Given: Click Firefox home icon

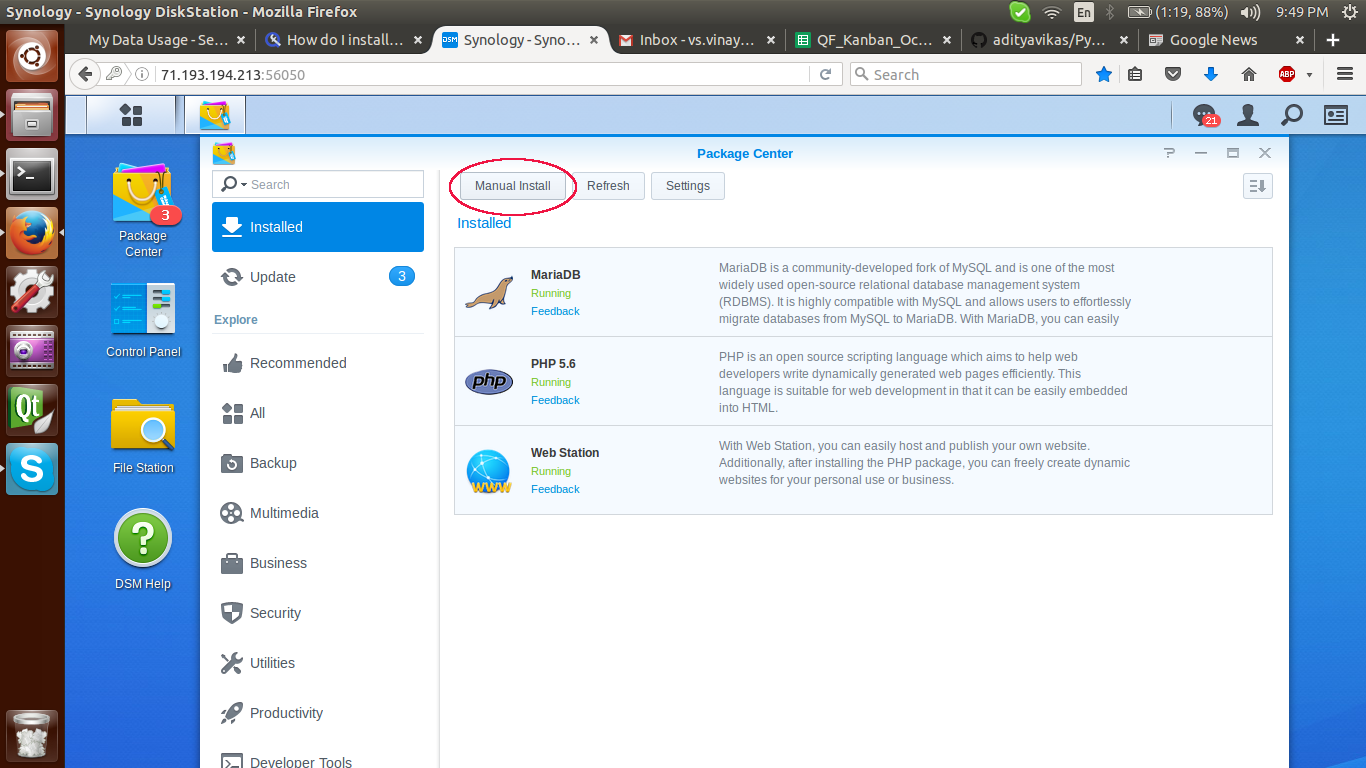Looking at the screenshot, I should [x=1248, y=74].
